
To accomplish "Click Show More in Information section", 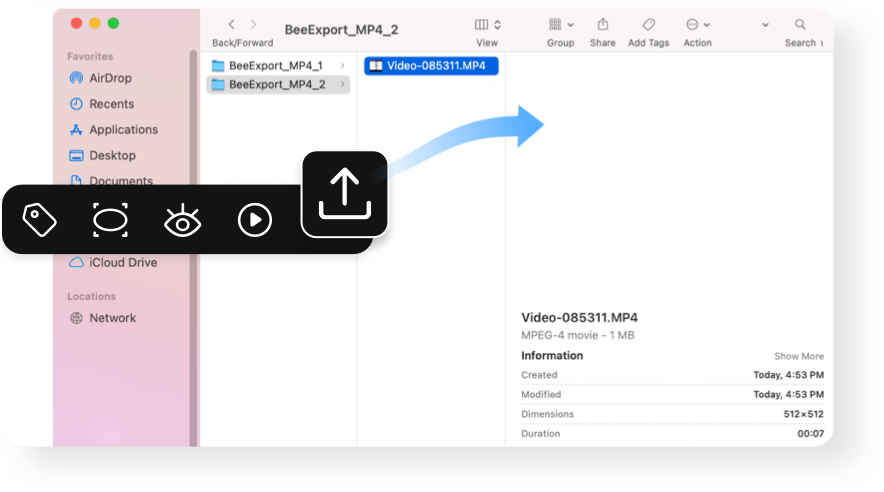I will (x=798, y=356).
